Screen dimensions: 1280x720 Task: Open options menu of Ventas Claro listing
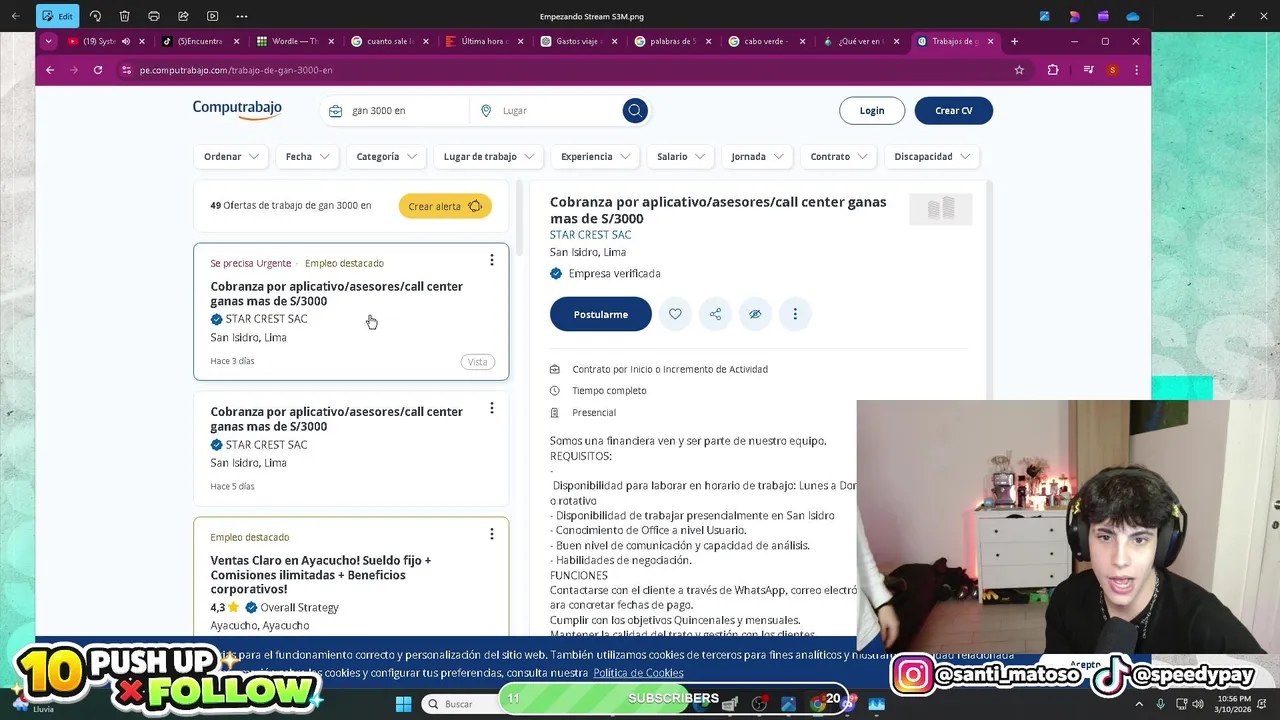[491, 534]
